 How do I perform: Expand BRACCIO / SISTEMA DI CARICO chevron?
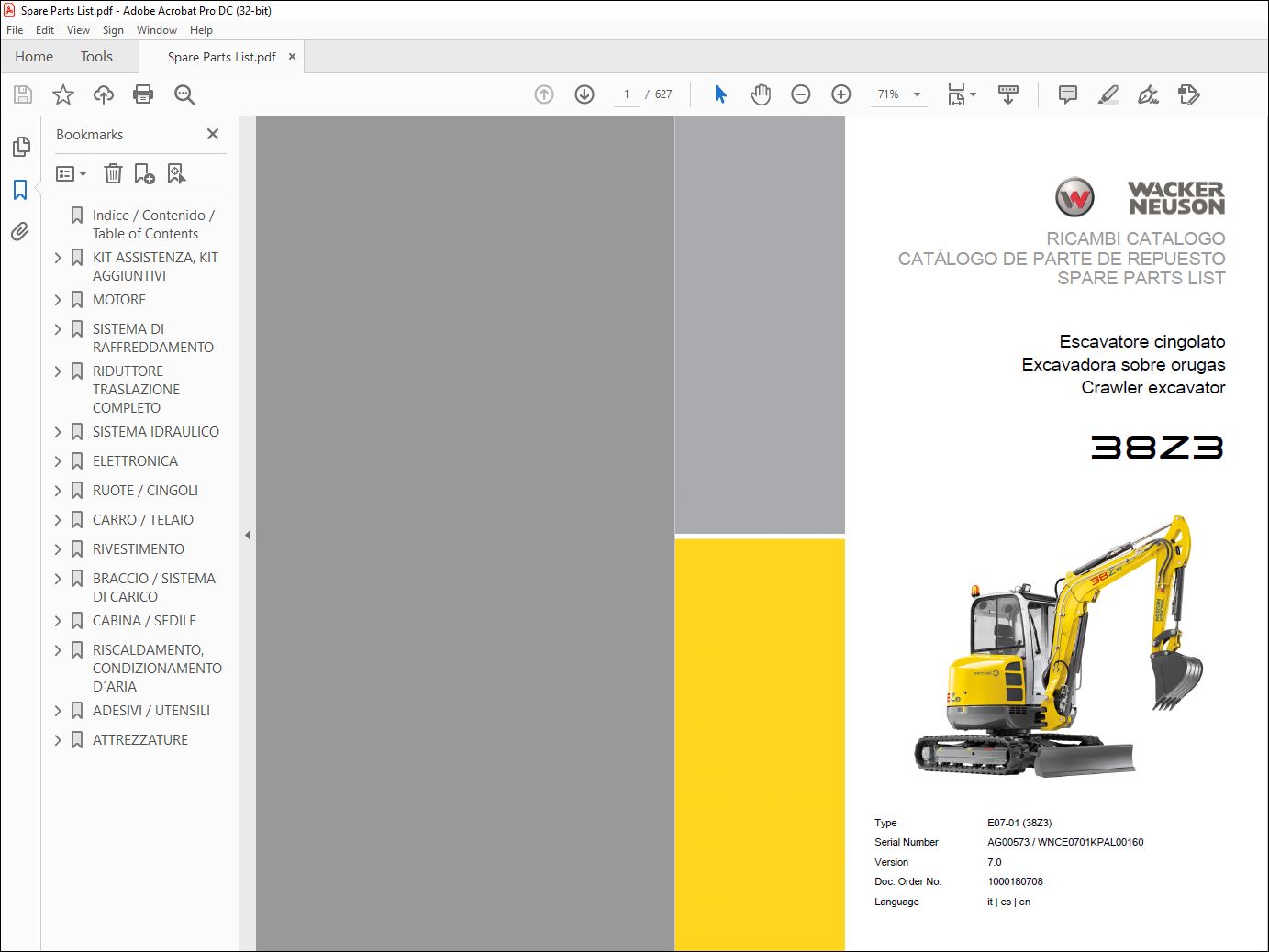58,579
